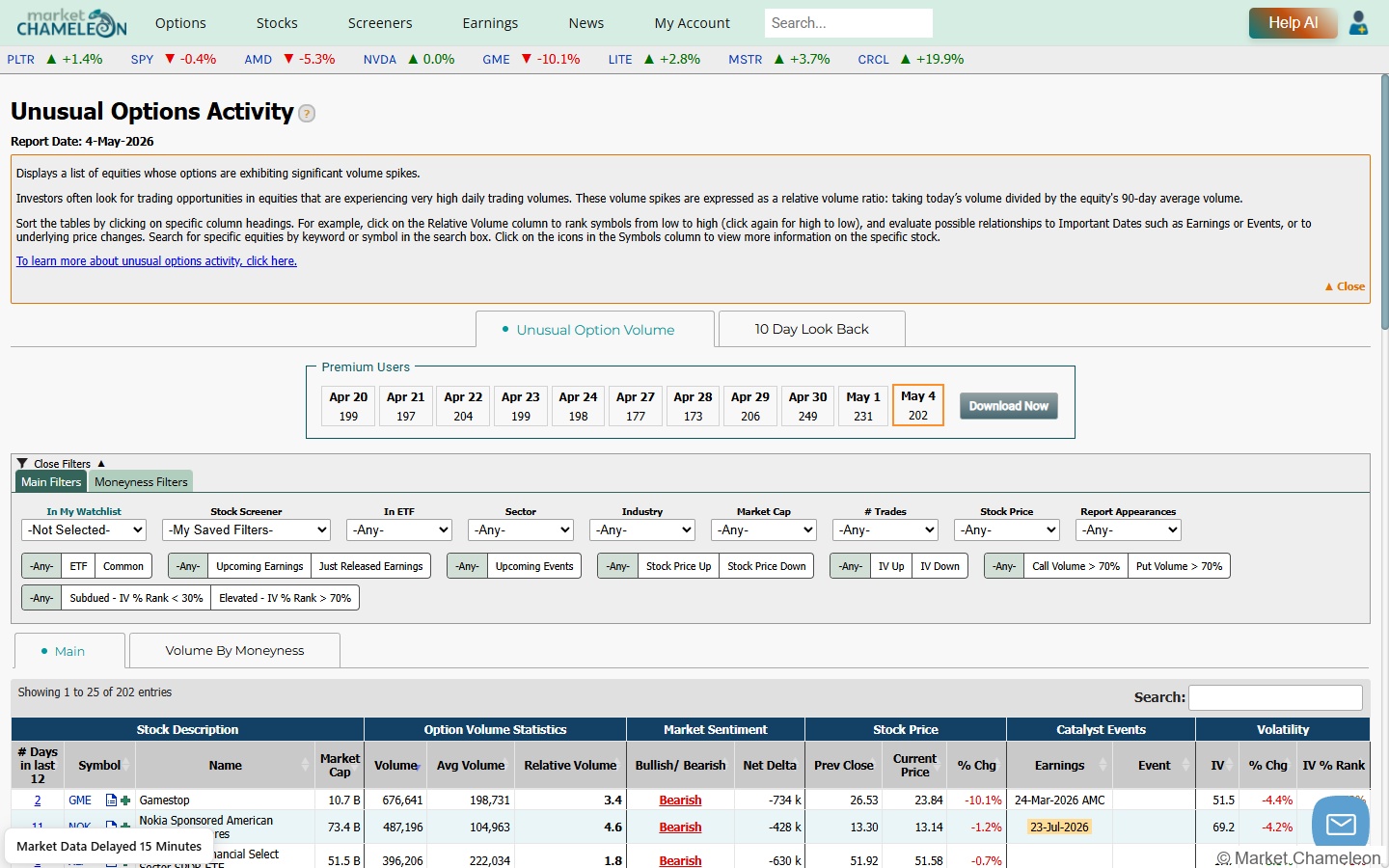Enable the Upcoming Events filter
1389x868 pixels.
point(534,566)
